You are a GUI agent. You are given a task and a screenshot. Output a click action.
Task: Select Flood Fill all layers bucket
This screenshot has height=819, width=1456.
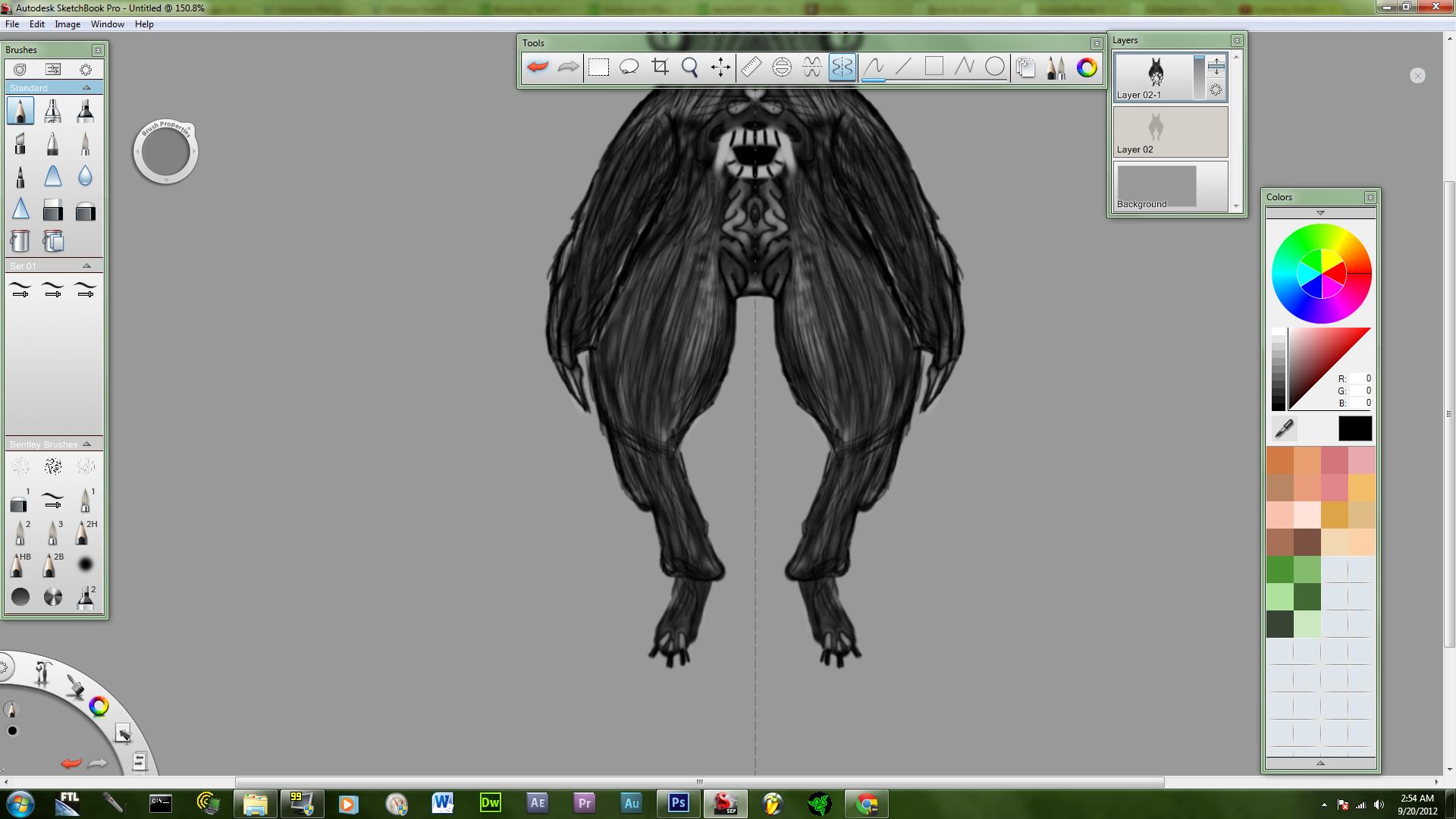(53, 241)
